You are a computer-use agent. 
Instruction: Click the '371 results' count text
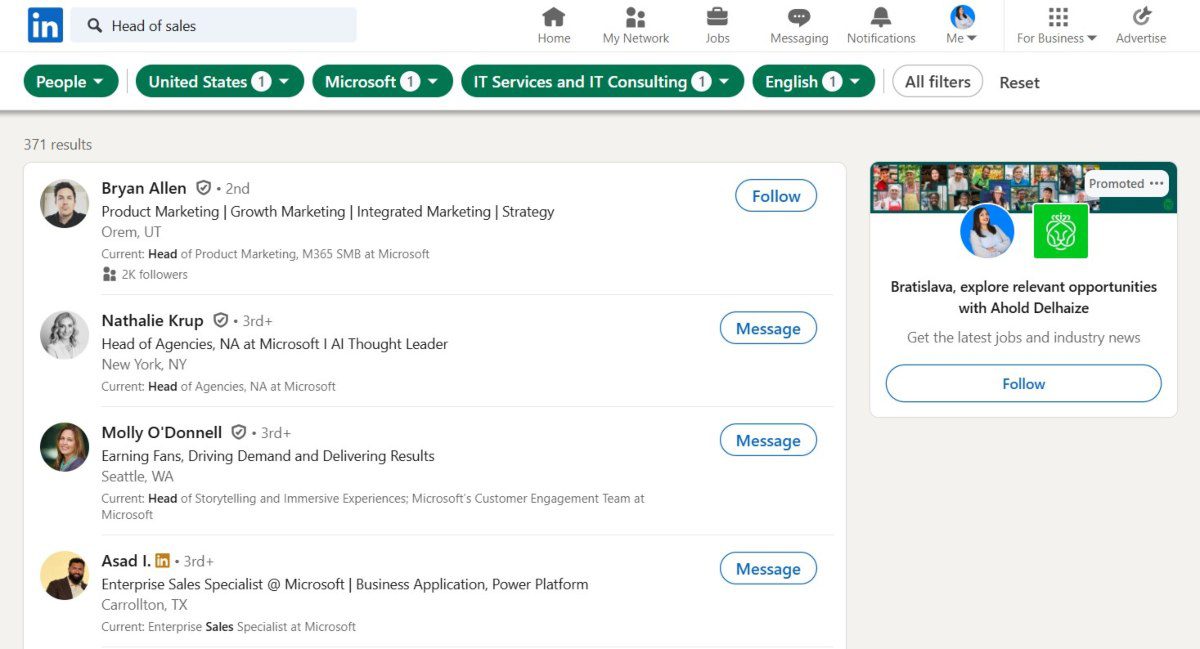58,145
